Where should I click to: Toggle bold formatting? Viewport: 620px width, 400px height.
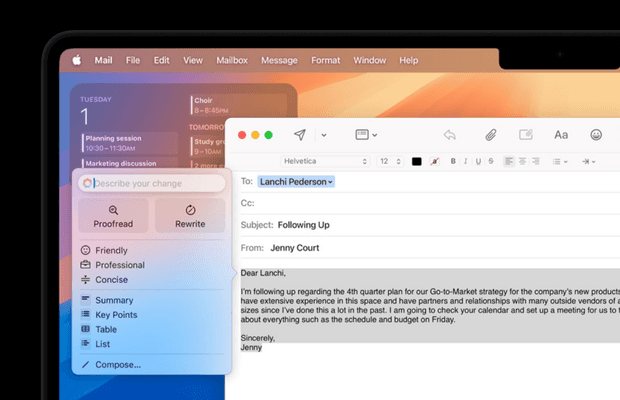pyautogui.click(x=453, y=161)
